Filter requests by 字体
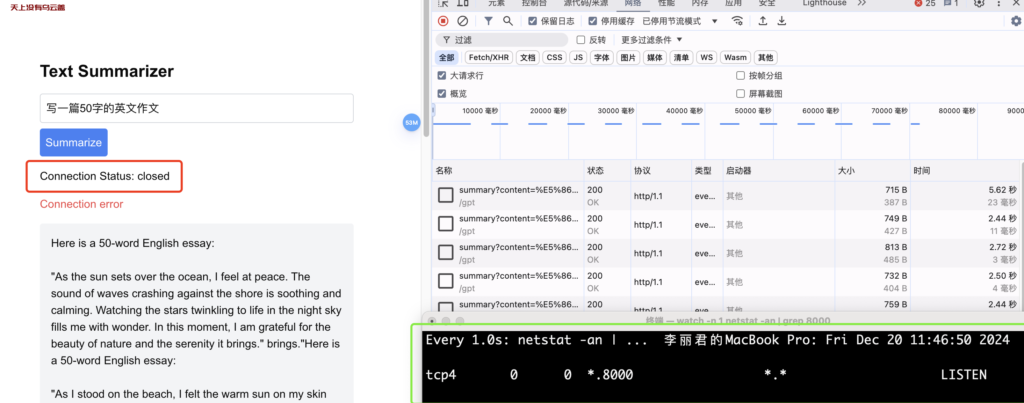Image resolution: width=1024 pixels, height=403 pixels. 601,57
